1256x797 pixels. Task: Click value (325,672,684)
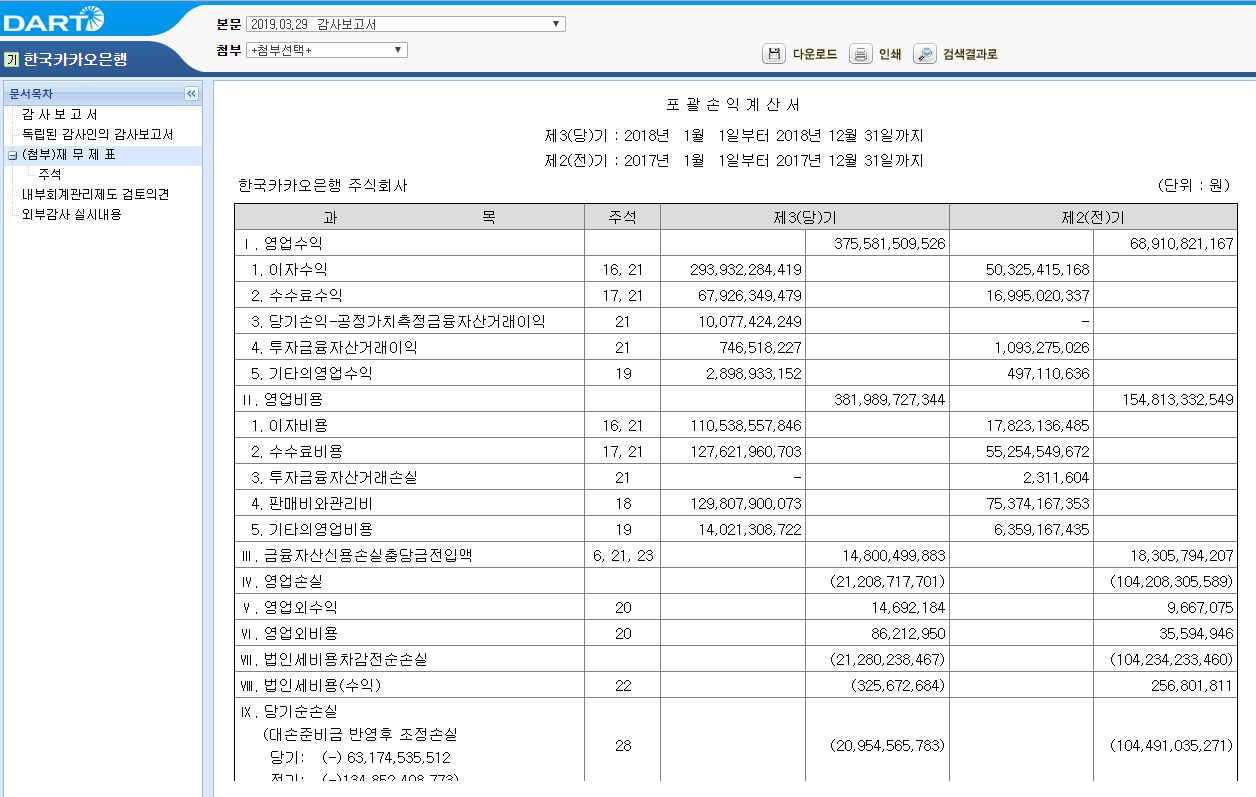pyautogui.click(x=898, y=686)
